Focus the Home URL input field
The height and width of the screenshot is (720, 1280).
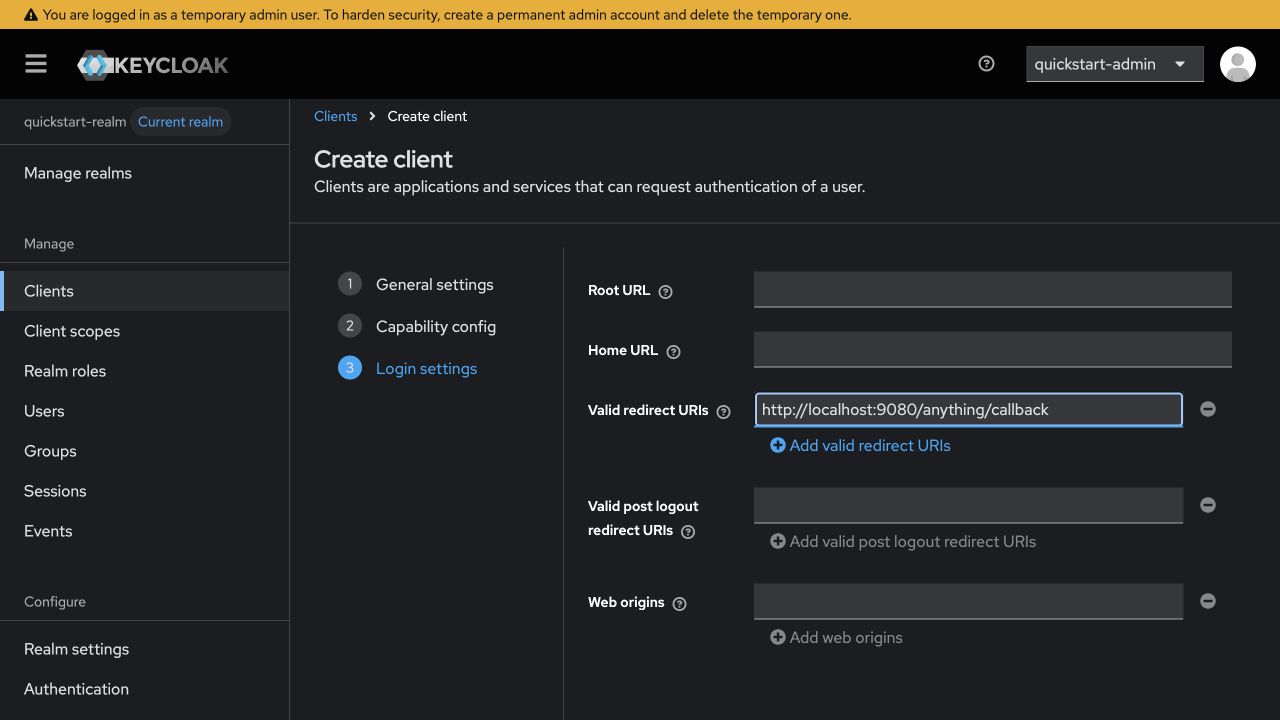tap(993, 349)
